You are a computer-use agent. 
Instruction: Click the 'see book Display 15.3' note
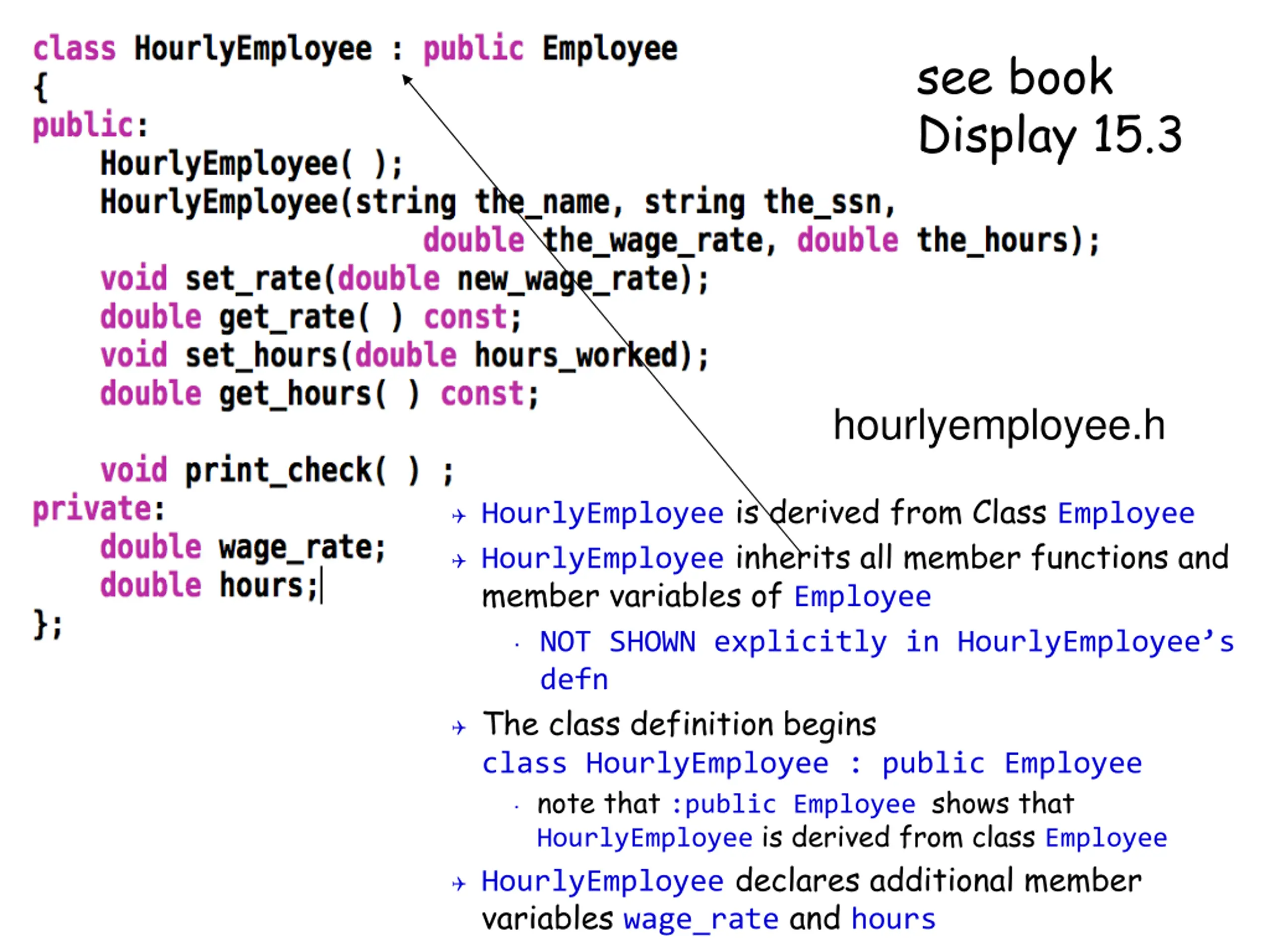click(1050, 107)
